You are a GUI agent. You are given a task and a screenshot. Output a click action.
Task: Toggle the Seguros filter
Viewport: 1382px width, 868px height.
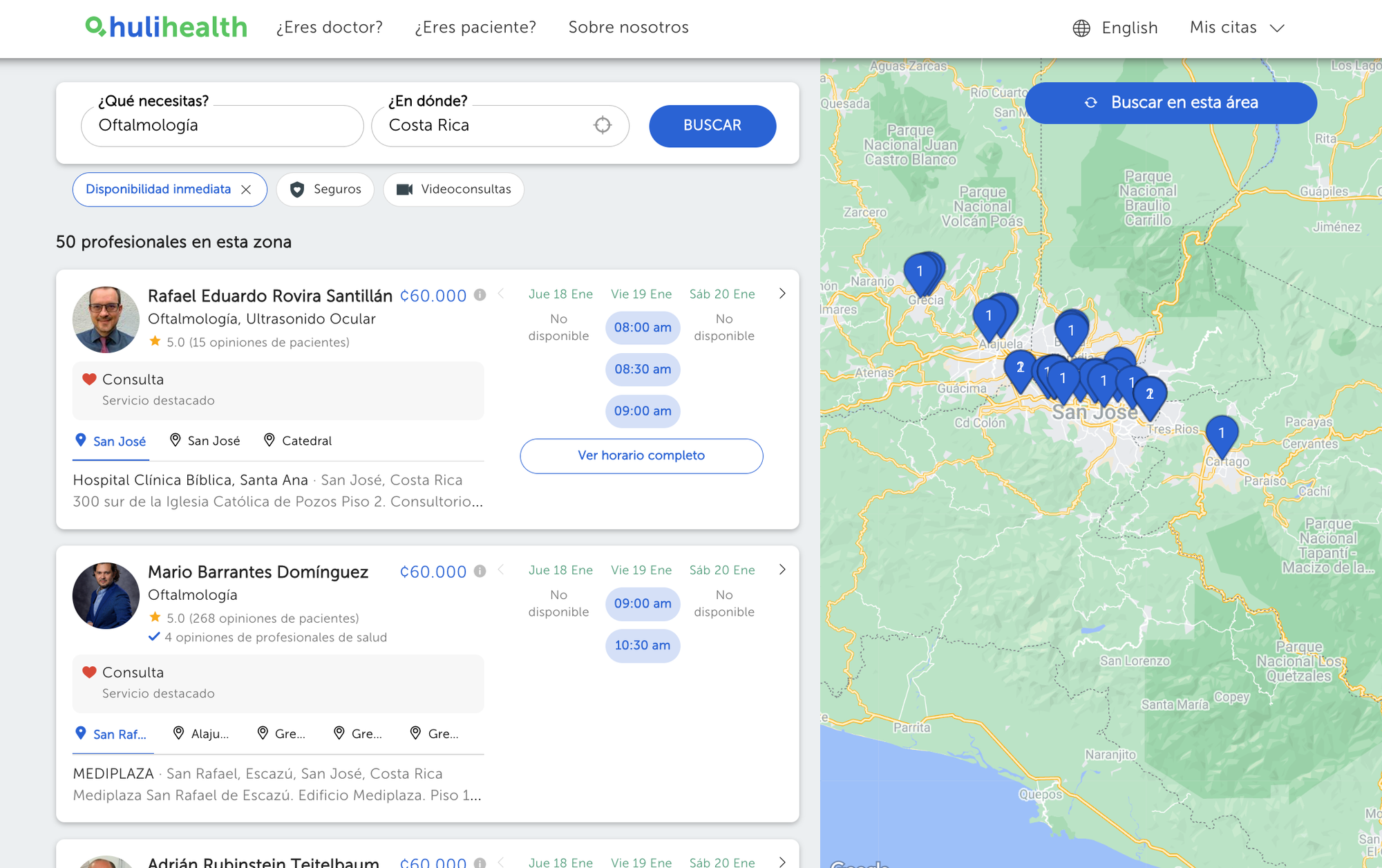[x=325, y=189]
